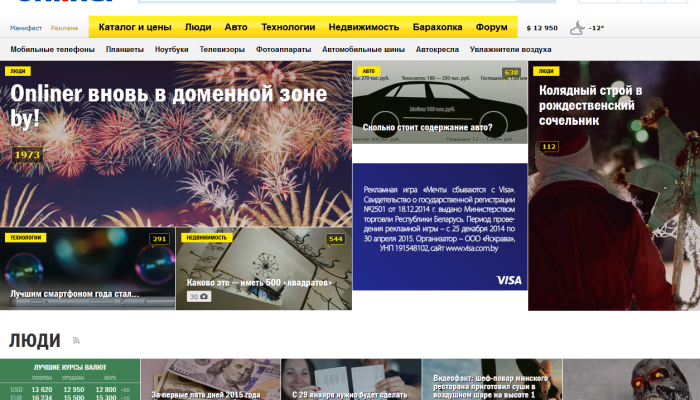Open comments bubble showing 544
Viewport: 700px width, 400px height.
tap(335, 239)
